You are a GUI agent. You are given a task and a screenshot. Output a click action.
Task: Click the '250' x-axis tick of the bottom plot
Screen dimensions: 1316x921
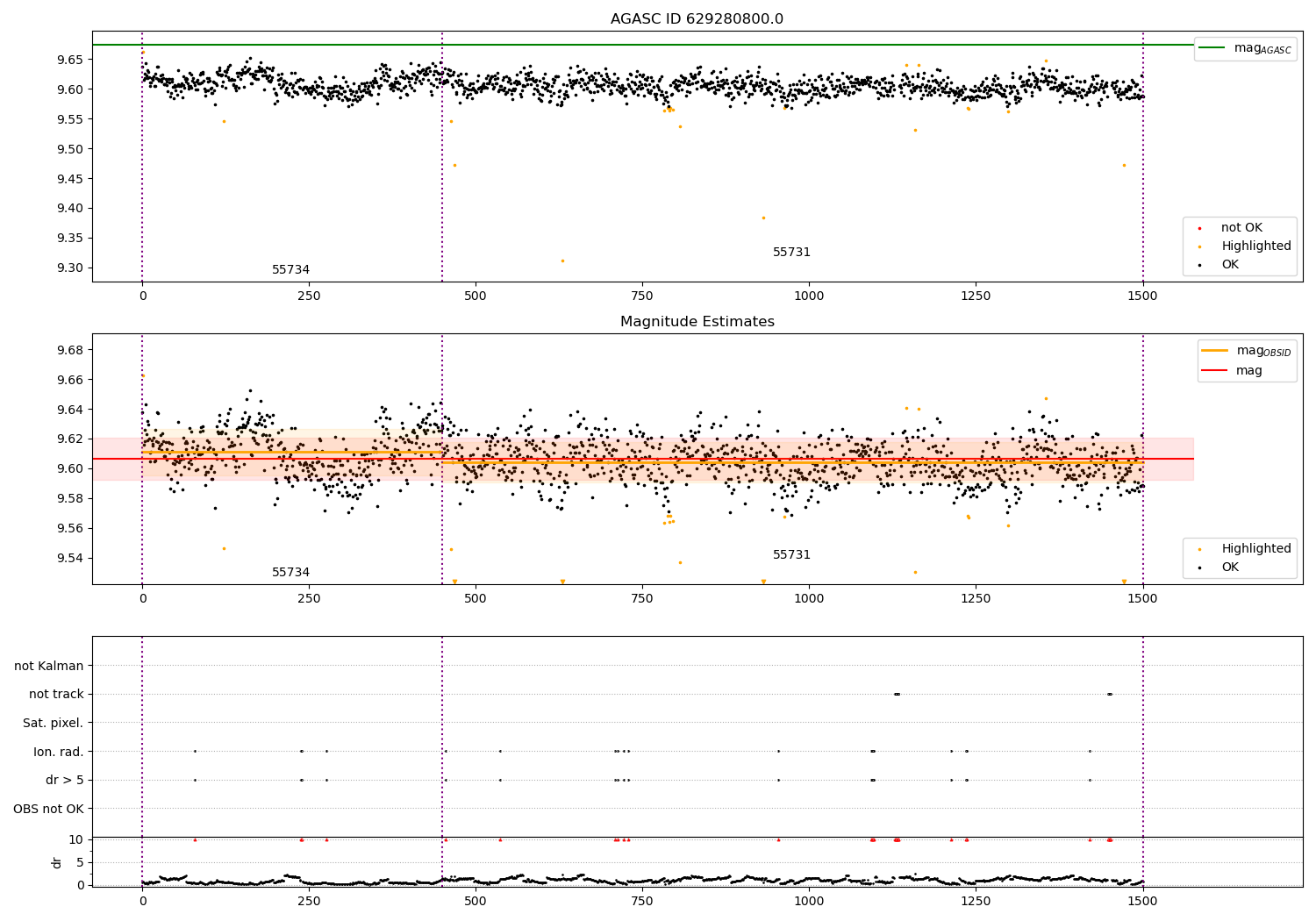tap(309, 902)
